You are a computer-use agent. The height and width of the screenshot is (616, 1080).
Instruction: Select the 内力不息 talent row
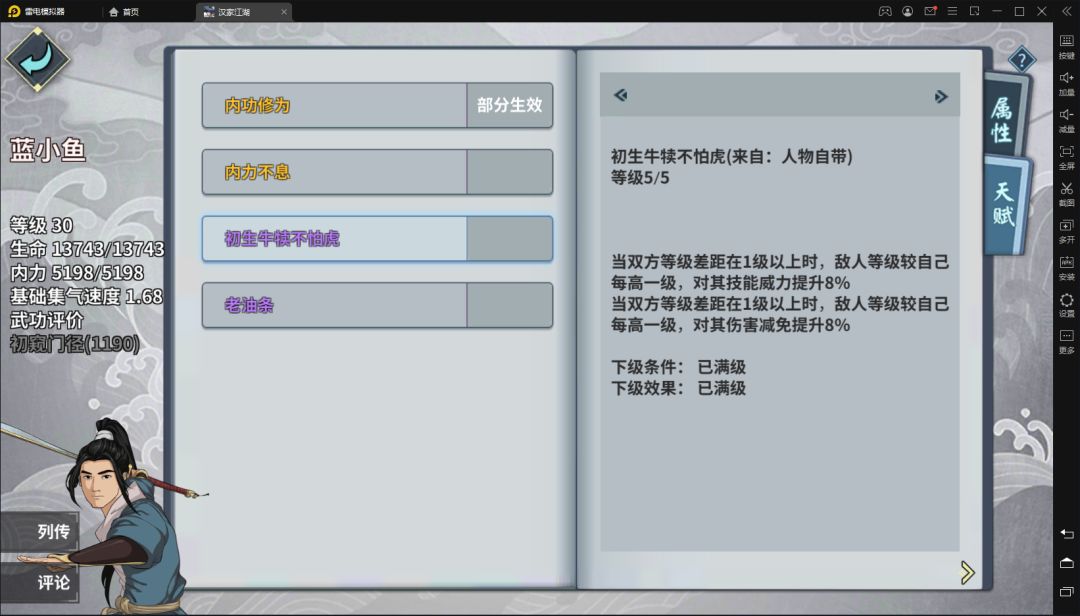(377, 172)
